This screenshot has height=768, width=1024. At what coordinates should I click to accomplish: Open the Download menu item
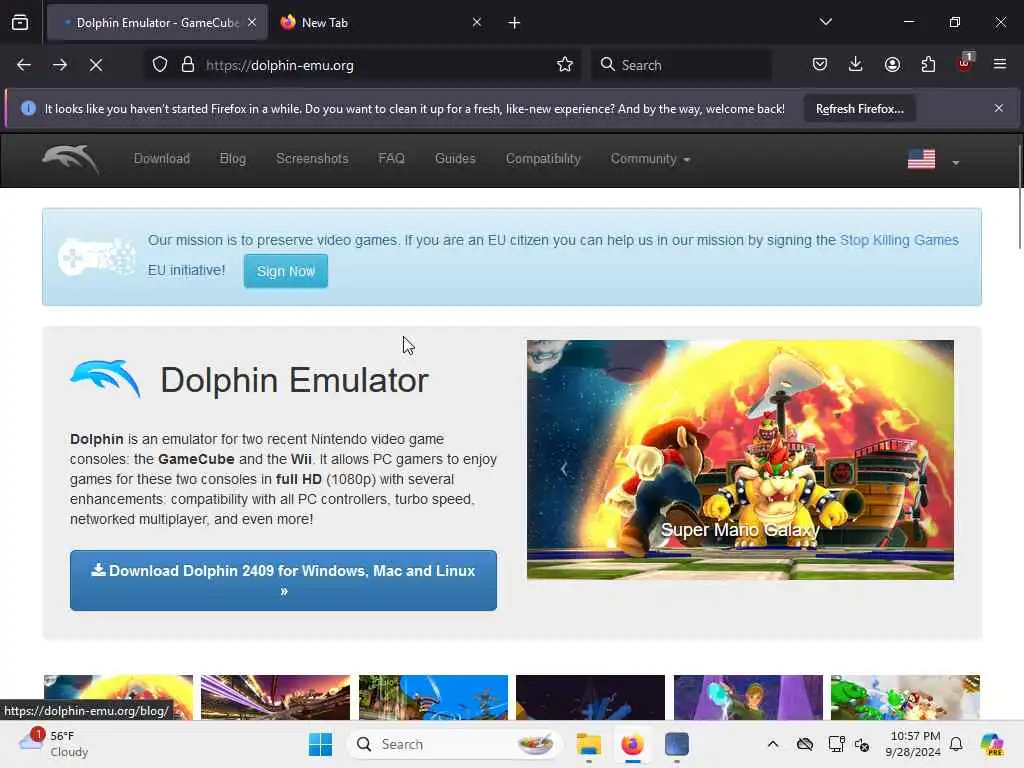pos(162,159)
